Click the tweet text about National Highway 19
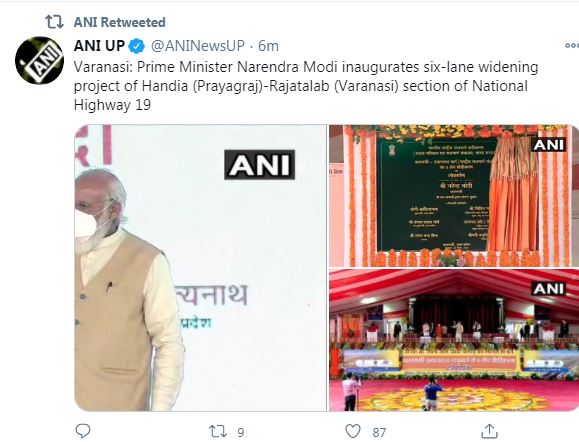 tap(306, 86)
